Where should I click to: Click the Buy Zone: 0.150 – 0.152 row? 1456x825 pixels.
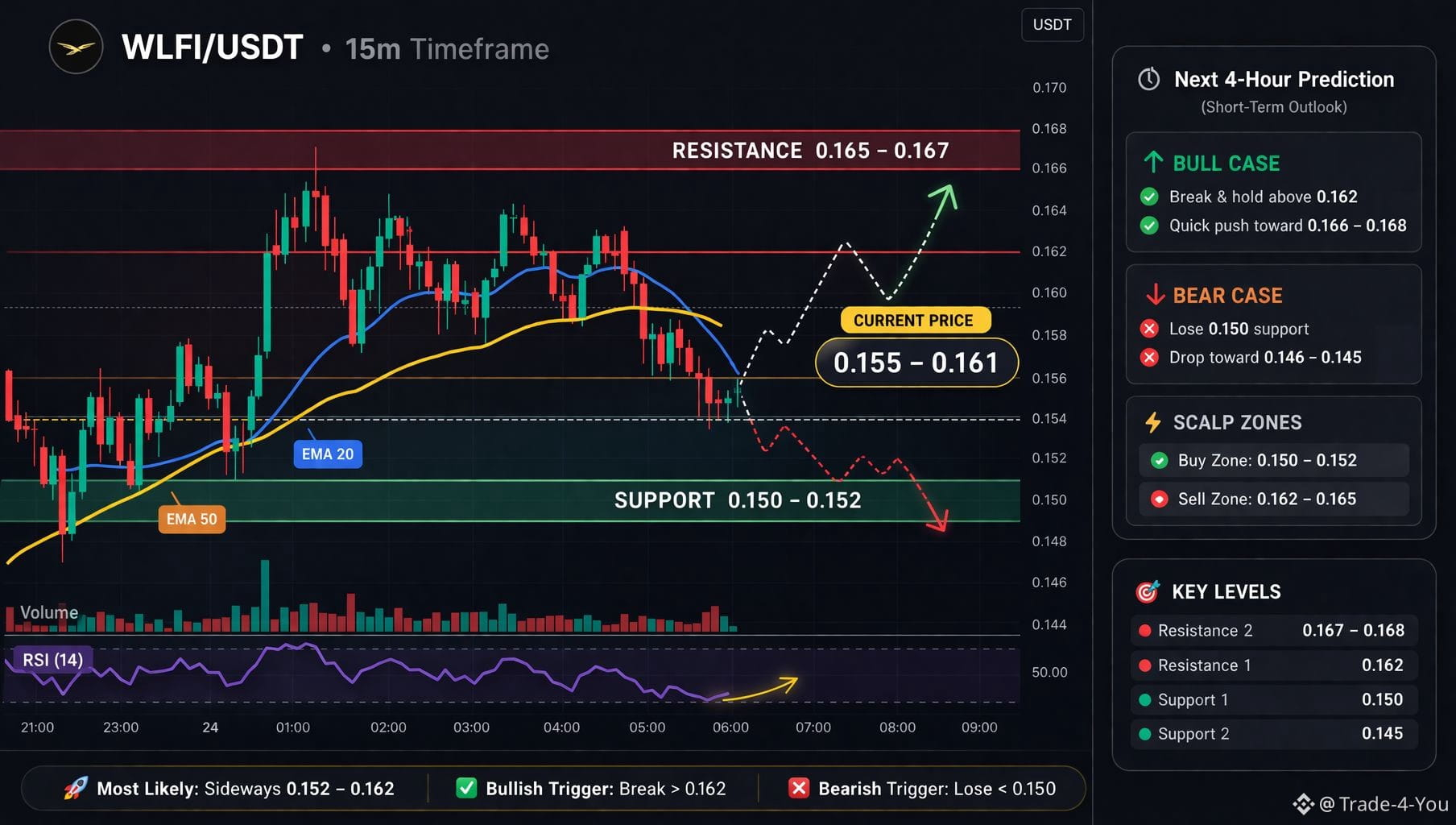coord(1274,460)
